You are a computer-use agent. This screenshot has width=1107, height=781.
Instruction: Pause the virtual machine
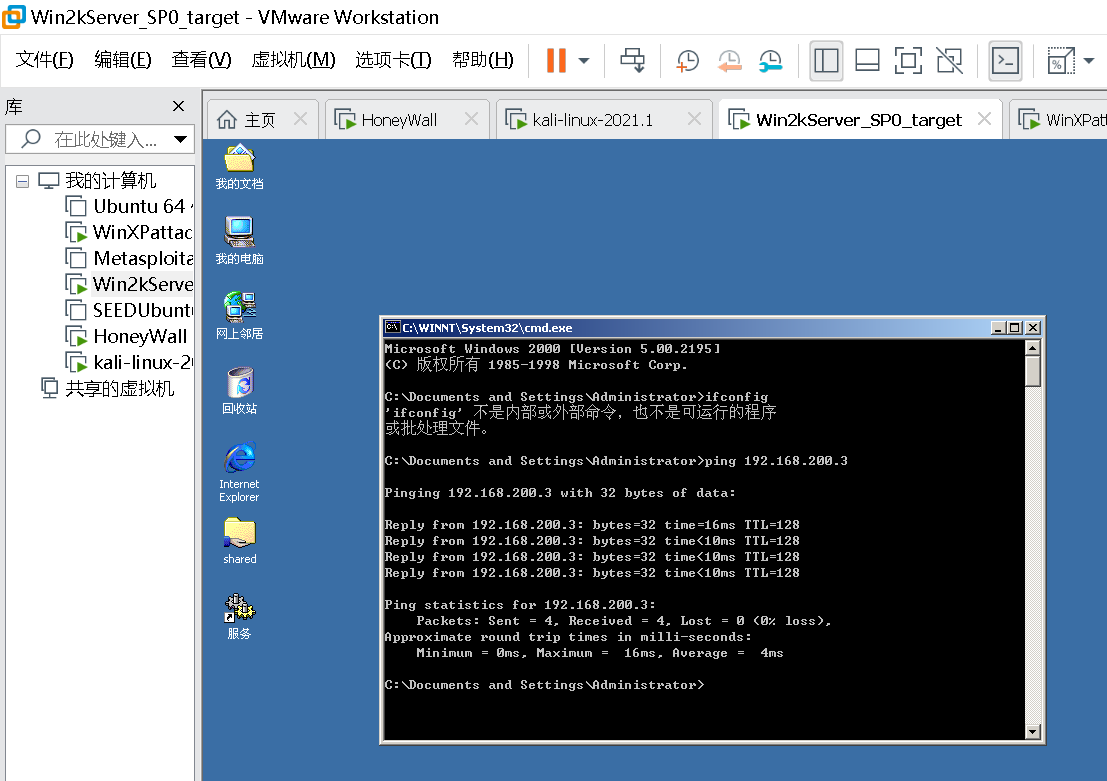[x=556, y=61]
